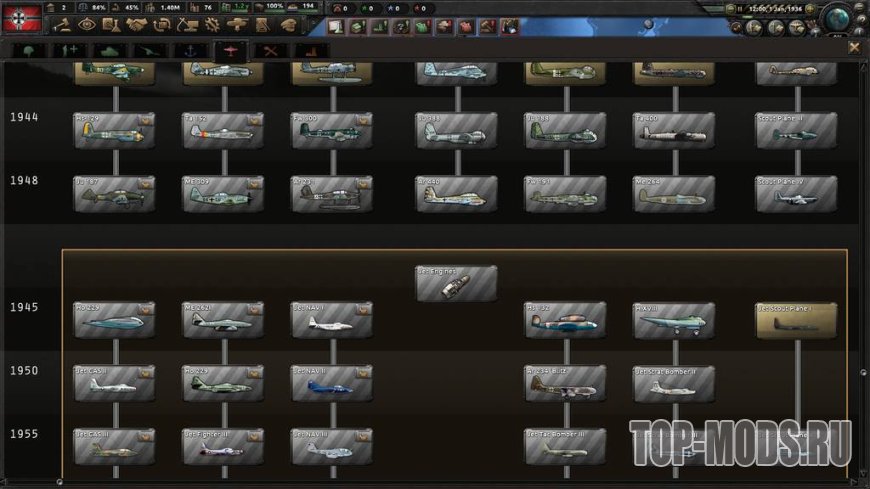The width and height of the screenshot is (870, 489).
Task: Open diplomacy via the handshake icon
Action: tap(136, 25)
